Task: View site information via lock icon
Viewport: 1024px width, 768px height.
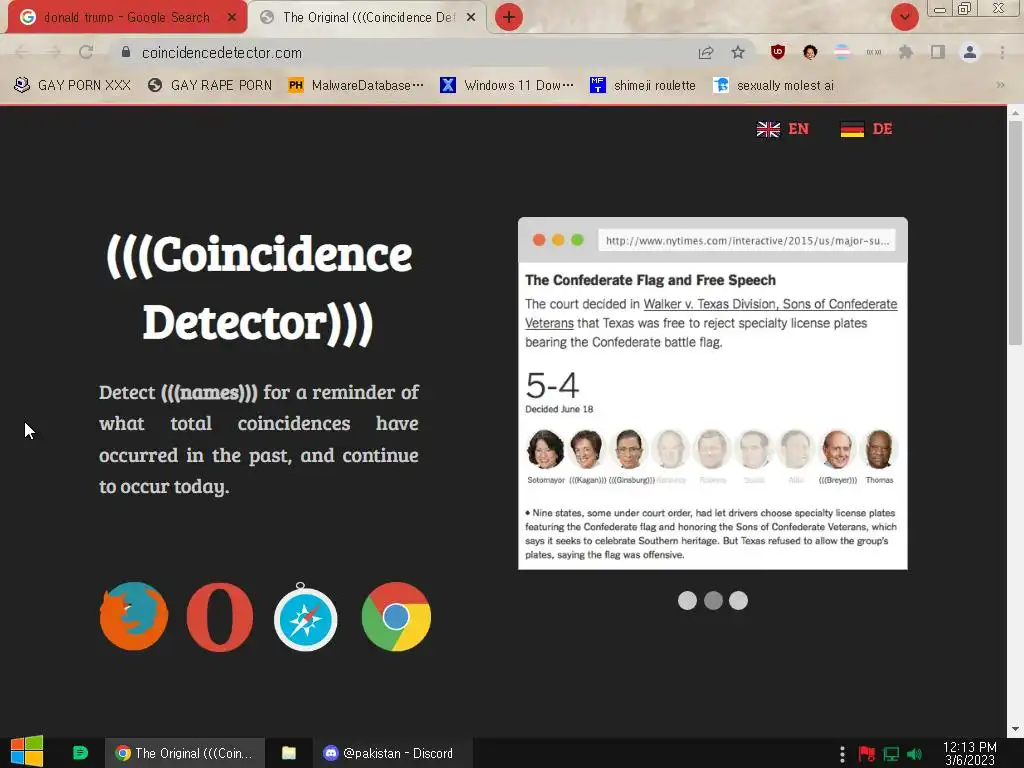Action: coord(126,52)
